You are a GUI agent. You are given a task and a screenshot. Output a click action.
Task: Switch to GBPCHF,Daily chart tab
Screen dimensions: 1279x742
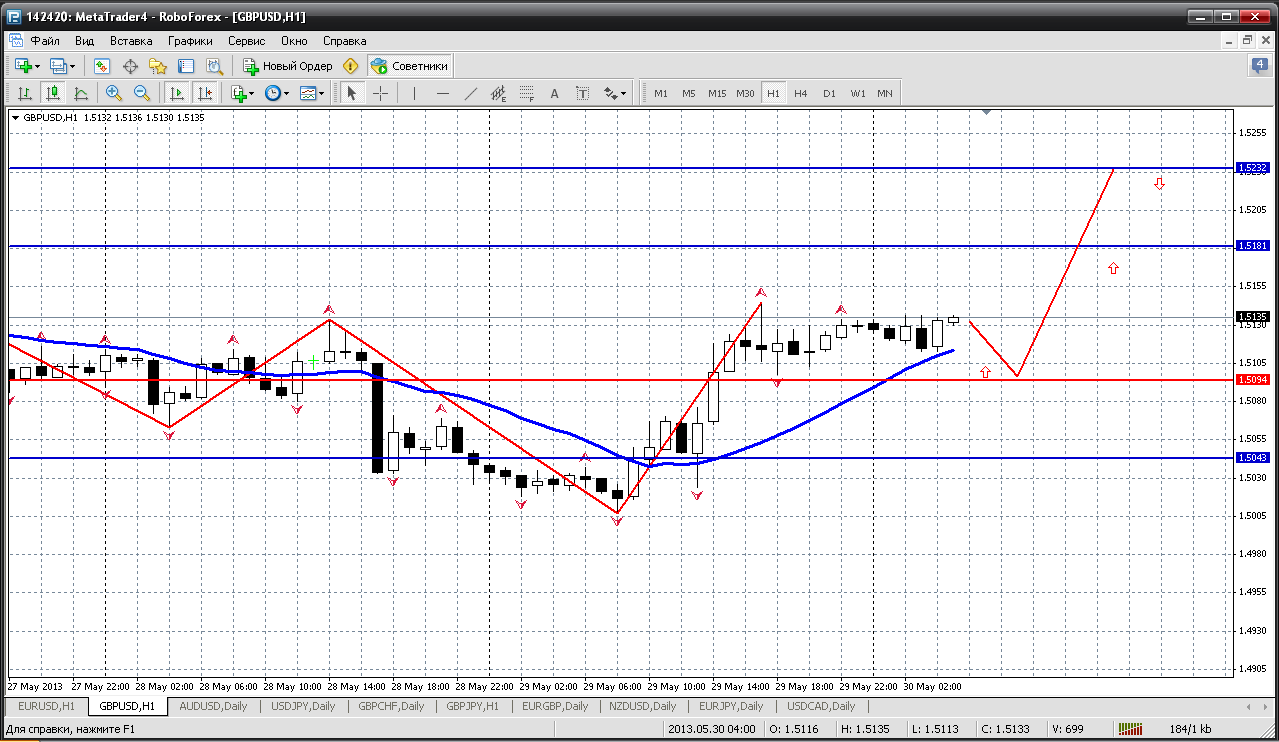click(392, 706)
